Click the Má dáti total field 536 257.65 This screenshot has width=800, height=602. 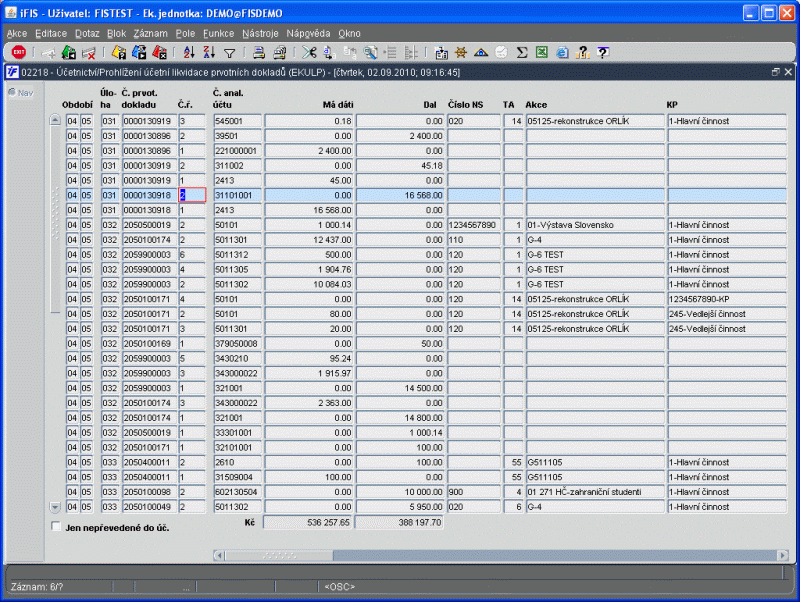(307, 522)
